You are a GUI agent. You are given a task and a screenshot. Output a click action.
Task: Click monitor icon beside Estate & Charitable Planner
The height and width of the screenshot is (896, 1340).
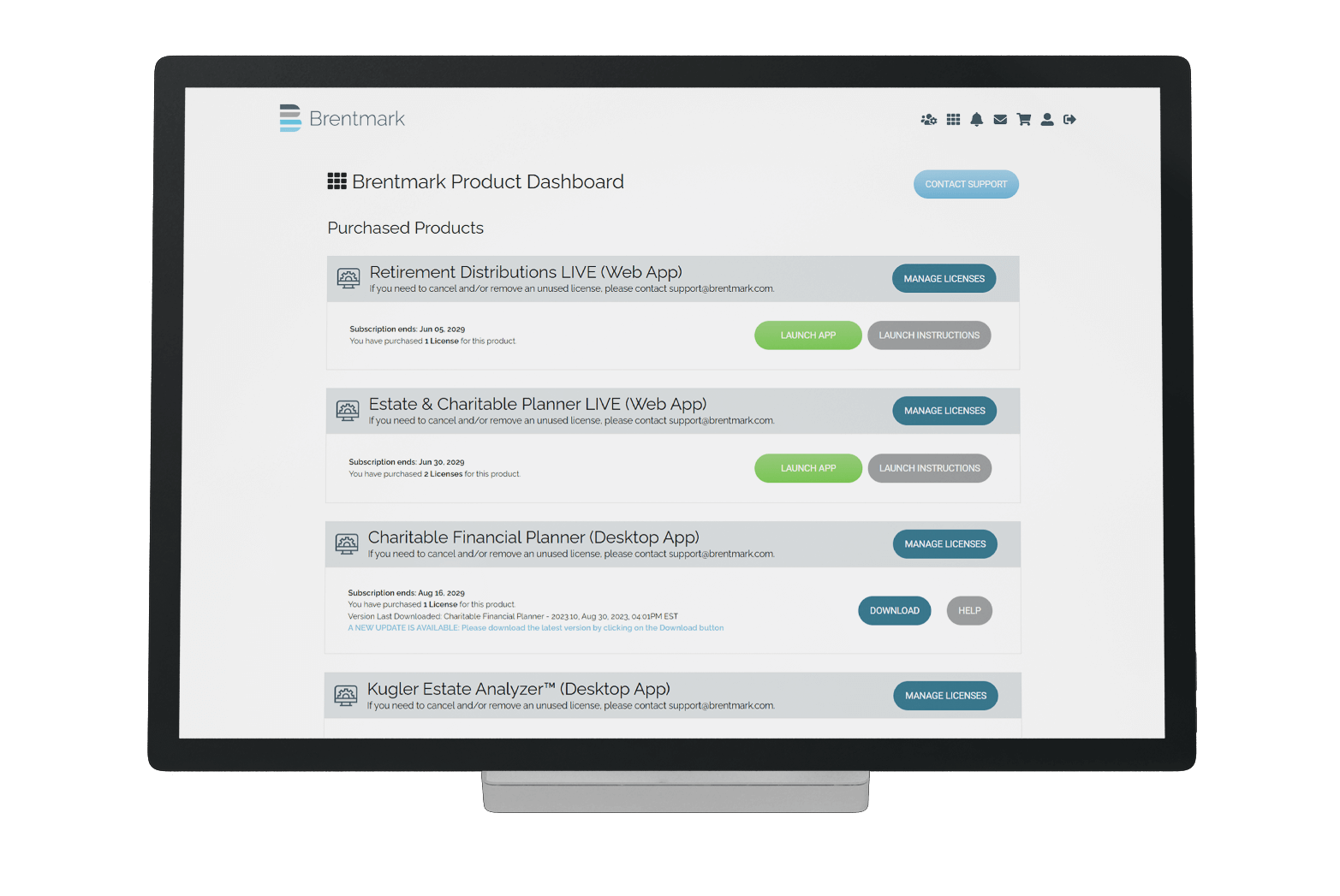(x=348, y=411)
